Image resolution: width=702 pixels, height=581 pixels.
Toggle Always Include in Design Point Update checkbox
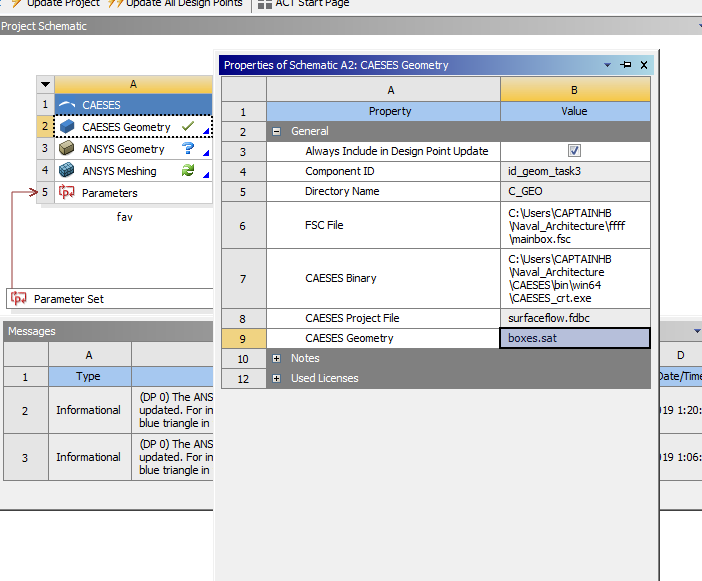click(574, 150)
